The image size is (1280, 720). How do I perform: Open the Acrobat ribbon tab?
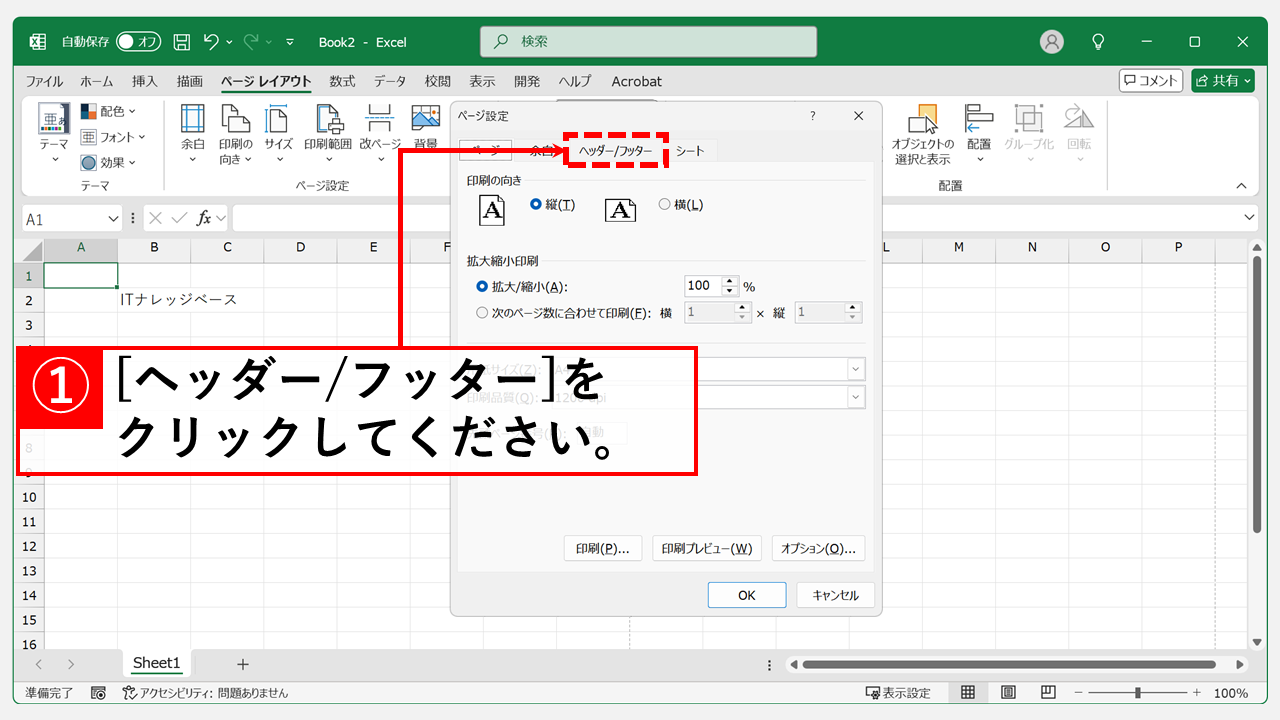[x=637, y=81]
